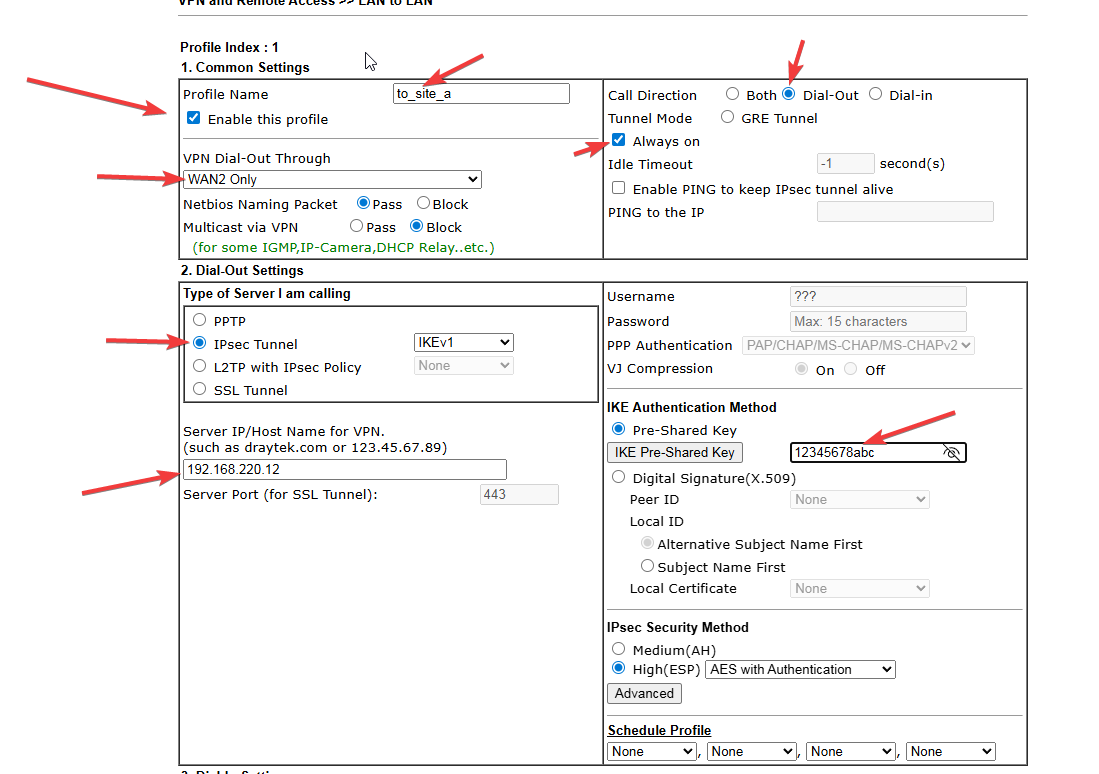Toggle pre-shared key visibility eye icon
Viewport: 1099px width, 774px height.
[x=951, y=452]
